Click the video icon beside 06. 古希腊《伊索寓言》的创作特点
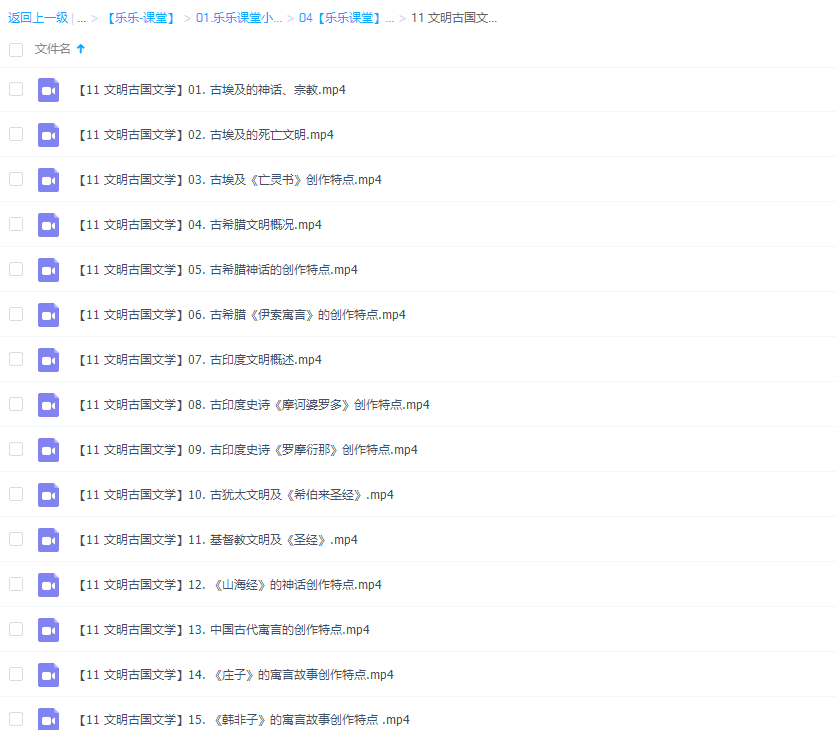836x730 pixels. 48,314
